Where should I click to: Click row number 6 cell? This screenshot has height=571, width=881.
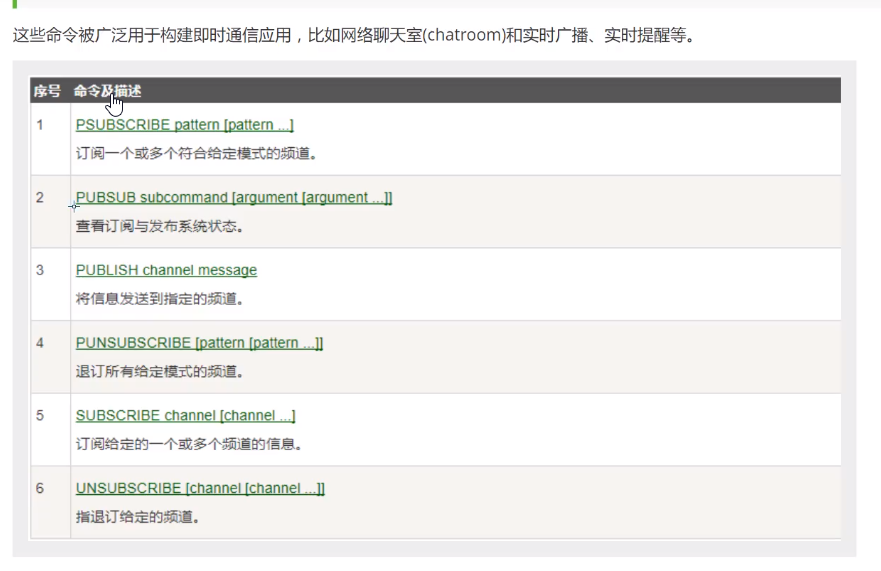coord(40,488)
